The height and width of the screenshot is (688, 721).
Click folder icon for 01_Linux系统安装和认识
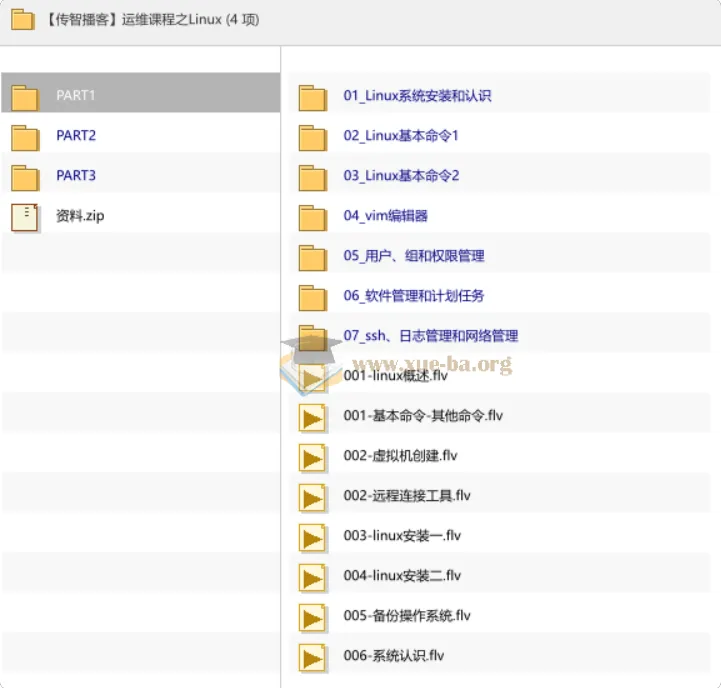coord(313,98)
